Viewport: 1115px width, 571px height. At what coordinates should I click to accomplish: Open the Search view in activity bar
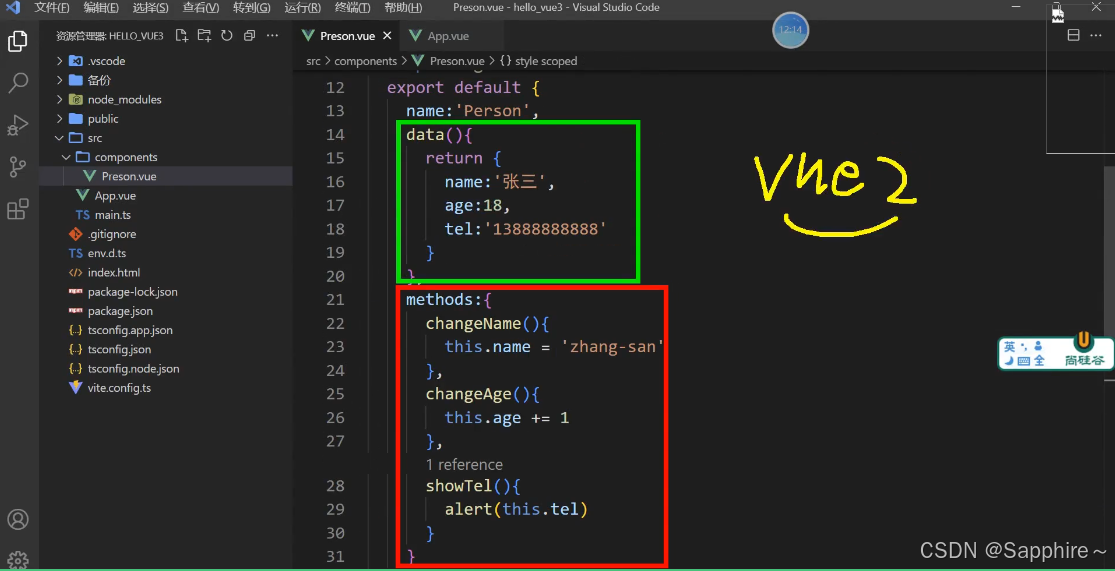point(18,82)
